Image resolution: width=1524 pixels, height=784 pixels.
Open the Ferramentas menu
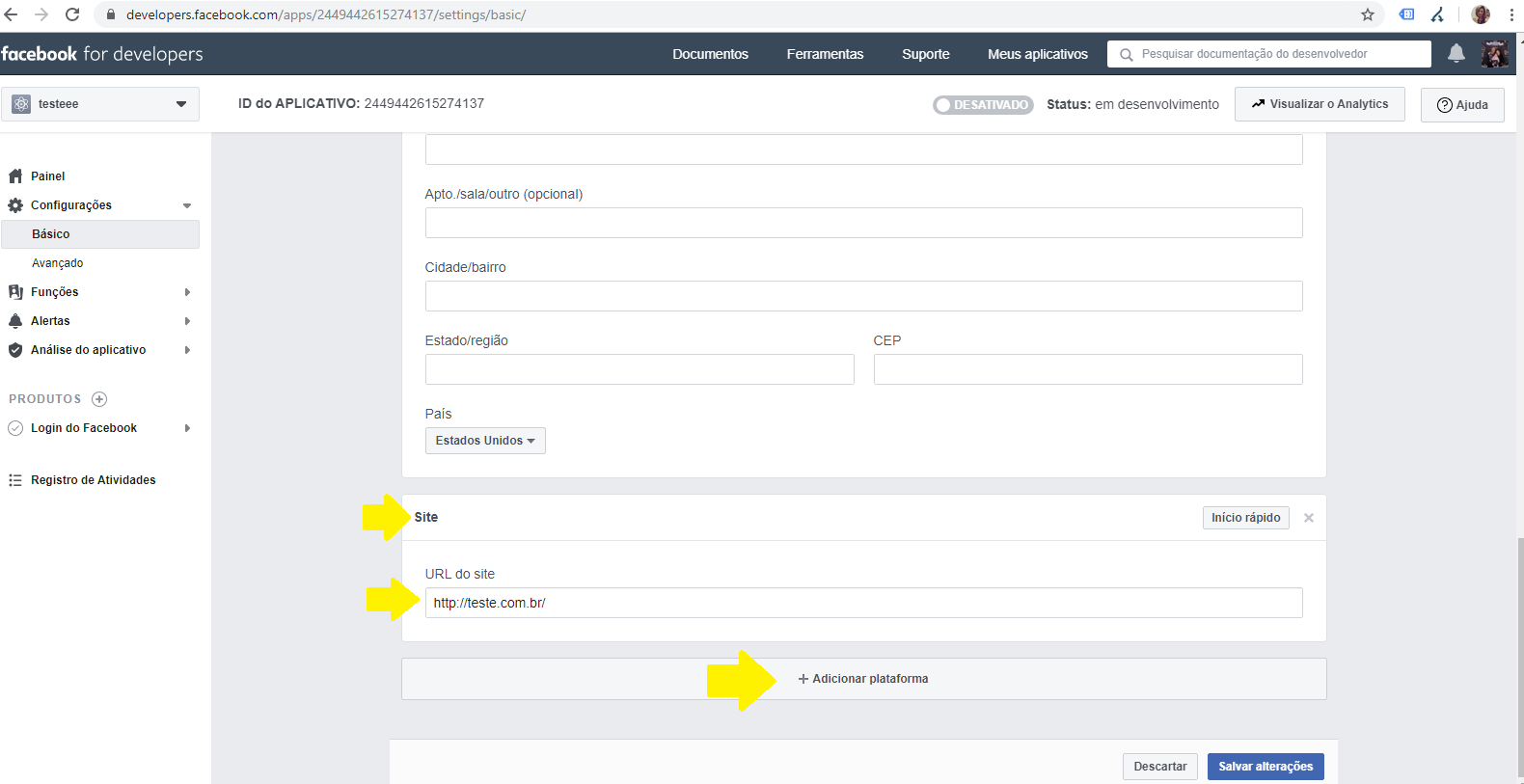(825, 54)
